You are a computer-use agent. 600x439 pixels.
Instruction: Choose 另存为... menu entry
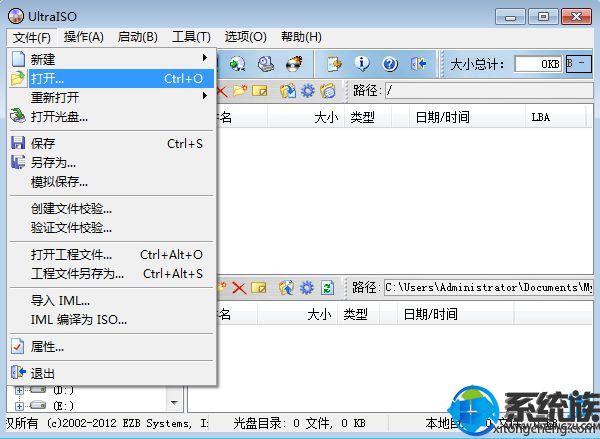(x=112, y=163)
